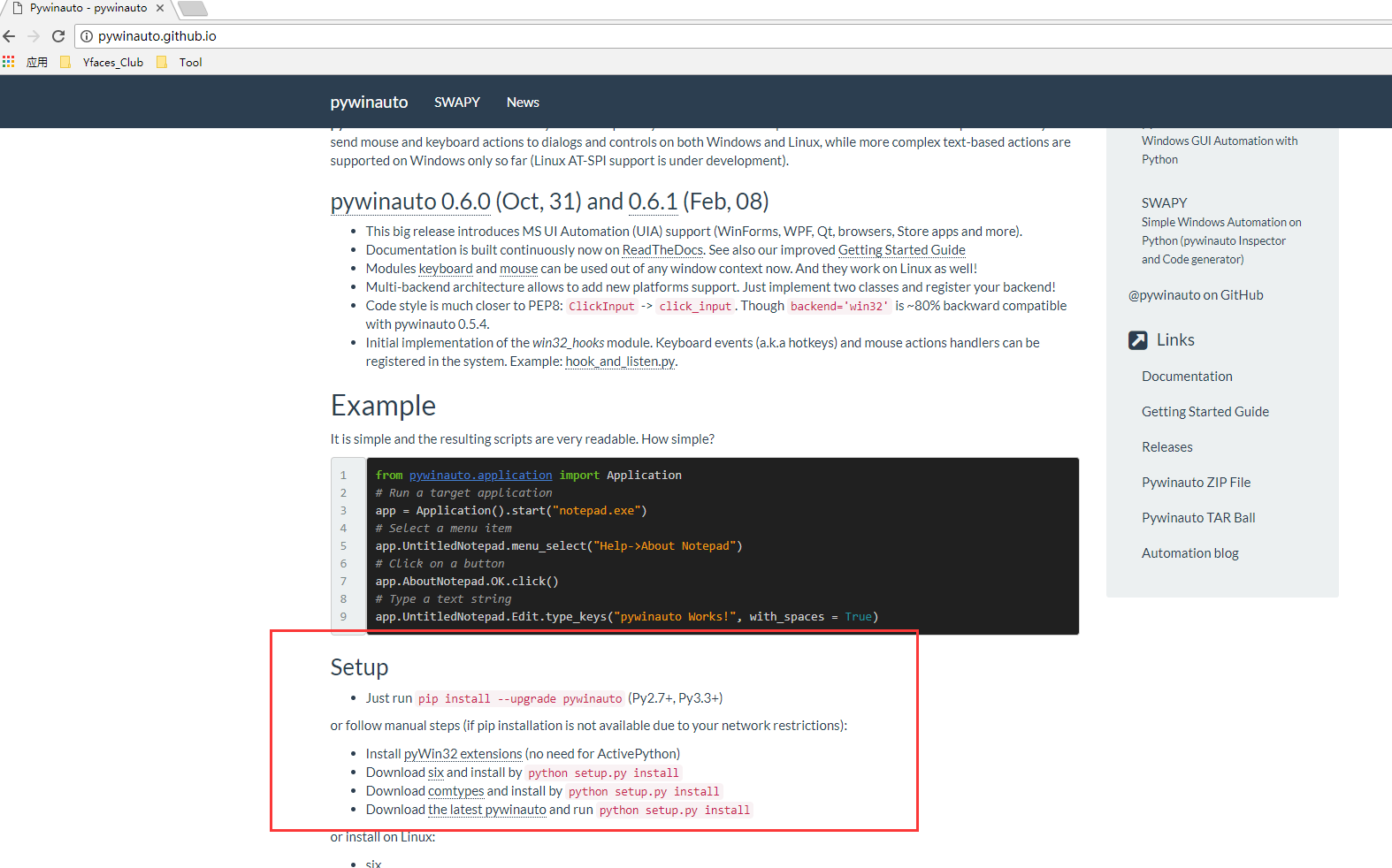
Task: Click code line app.AboutNotepad.OK.click()
Action: (x=467, y=582)
